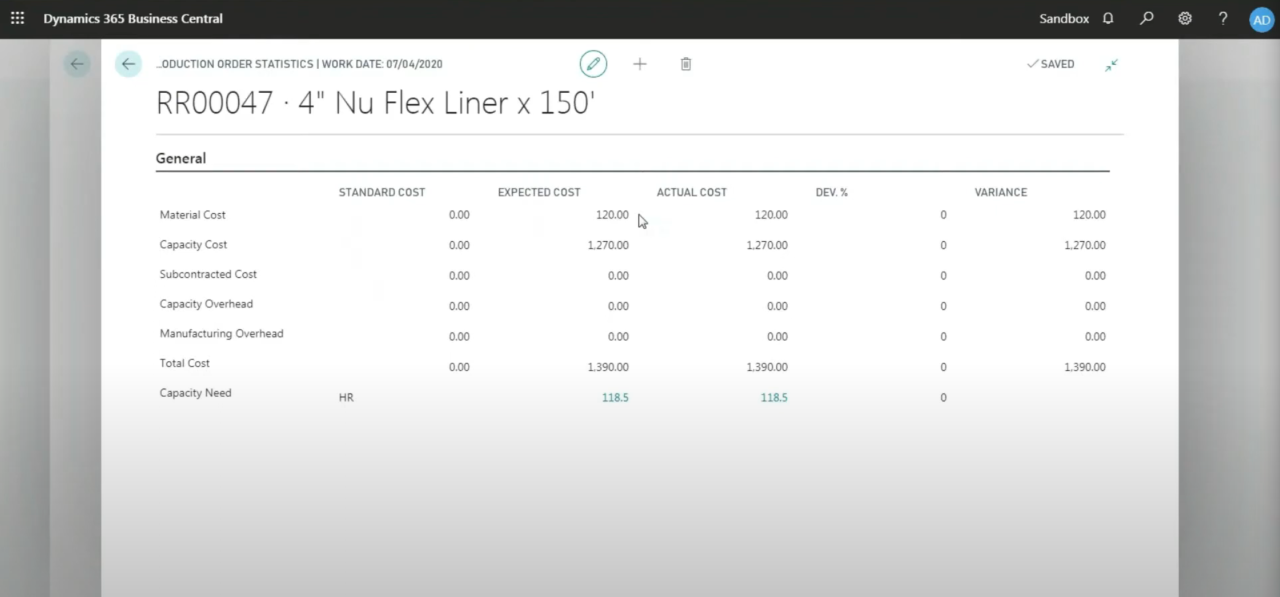Click Material Cost expected value 120.00
The height and width of the screenshot is (597, 1280).
pos(612,215)
